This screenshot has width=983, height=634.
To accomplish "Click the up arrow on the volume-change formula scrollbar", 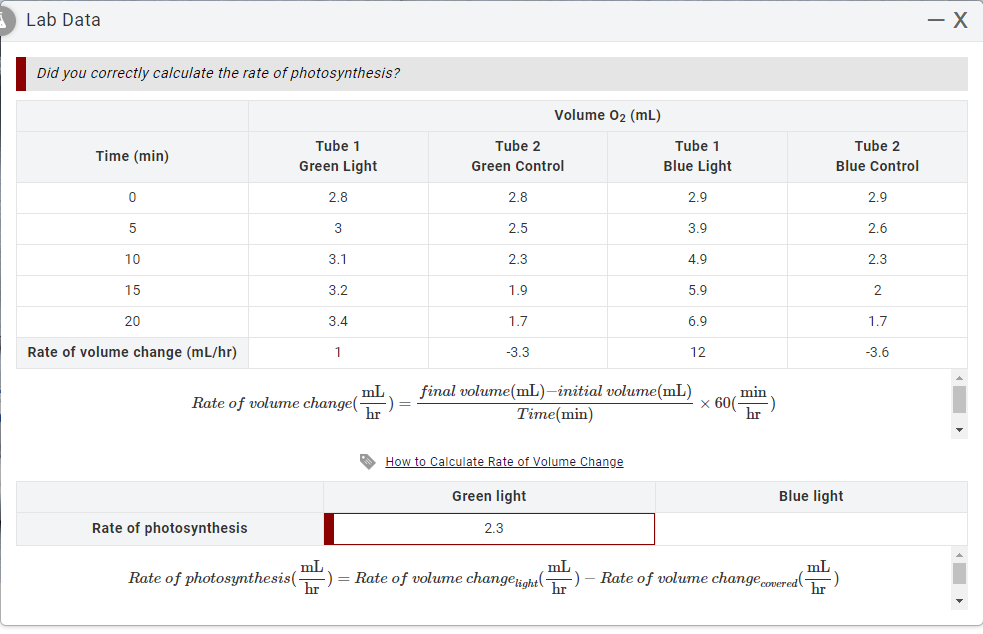I will click(959, 378).
